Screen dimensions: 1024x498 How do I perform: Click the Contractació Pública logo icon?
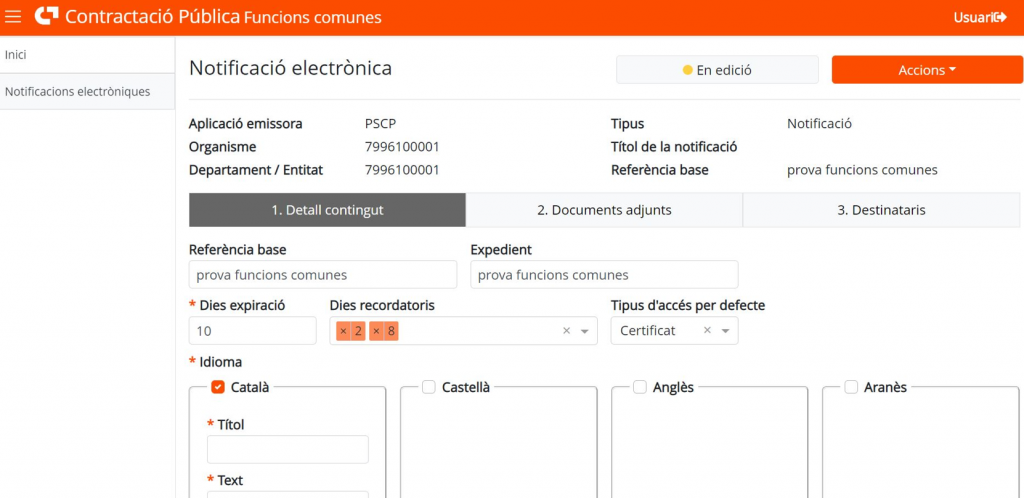(x=46, y=17)
